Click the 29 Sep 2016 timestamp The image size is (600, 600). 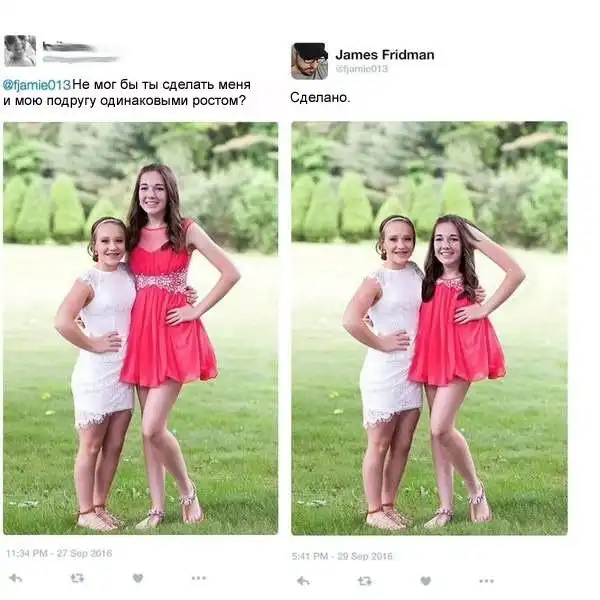[x=342, y=556]
